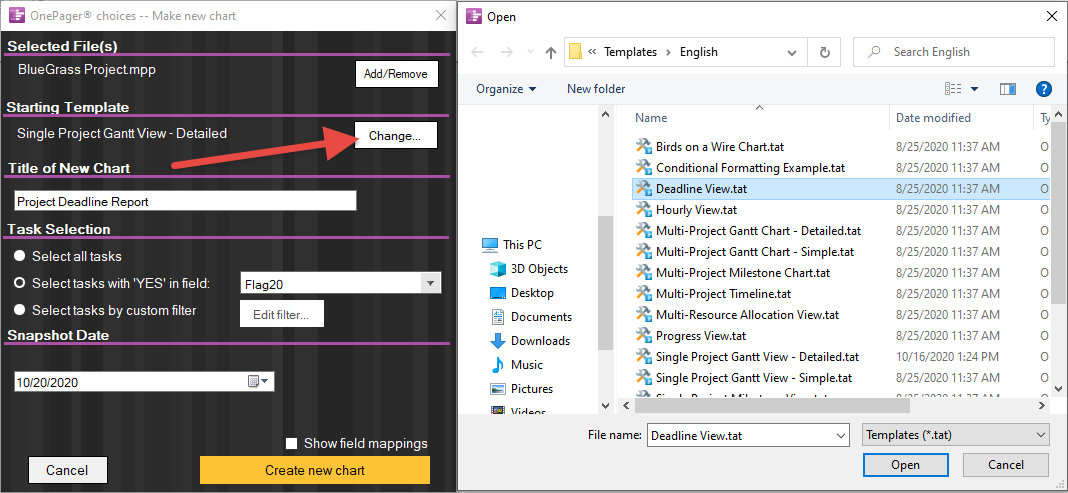Choose 'Select tasks by custom filter' radio
This screenshot has height=493, width=1068.
click(x=20, y=310)
